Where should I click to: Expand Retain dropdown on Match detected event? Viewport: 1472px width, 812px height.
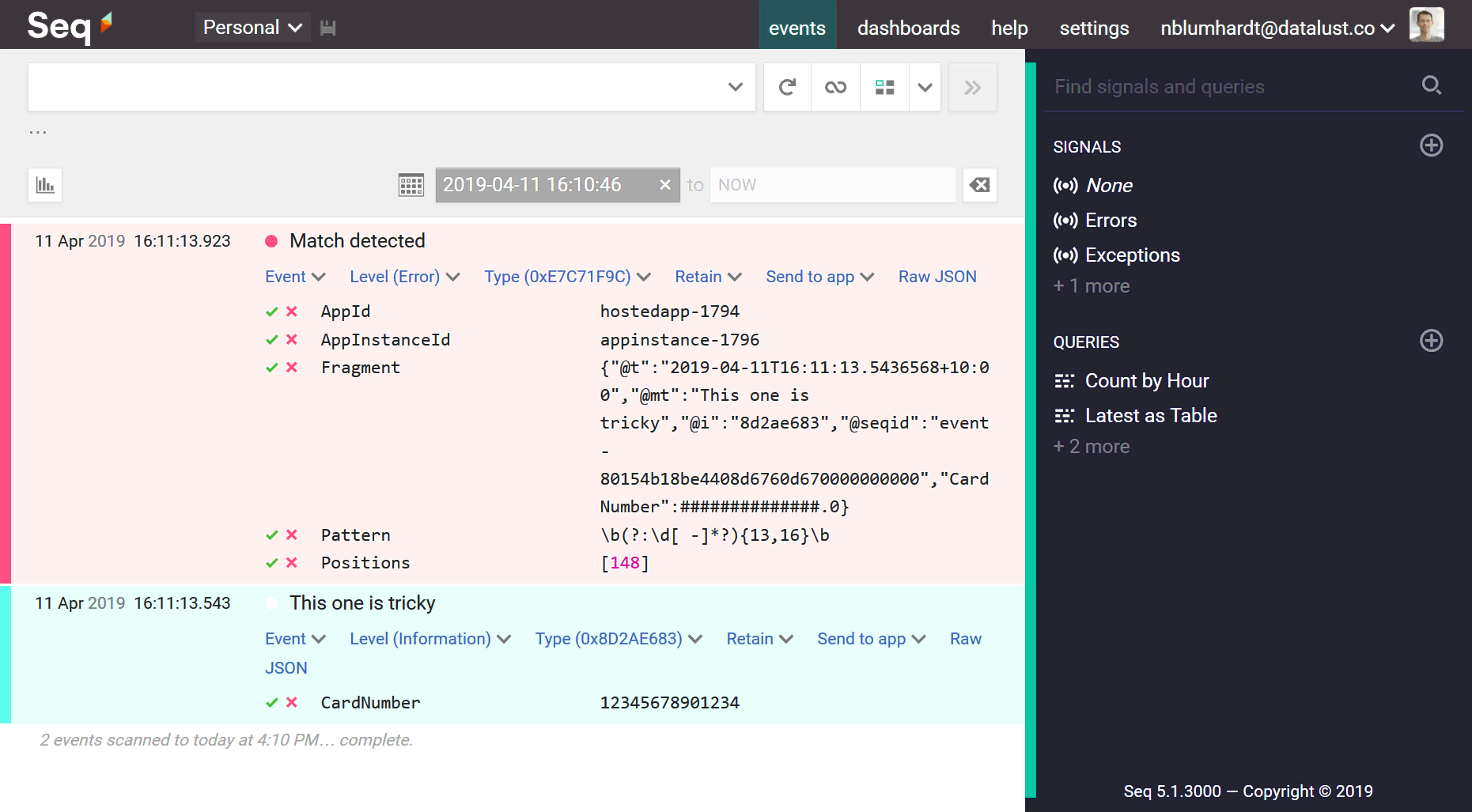click(x=708, y=277)
